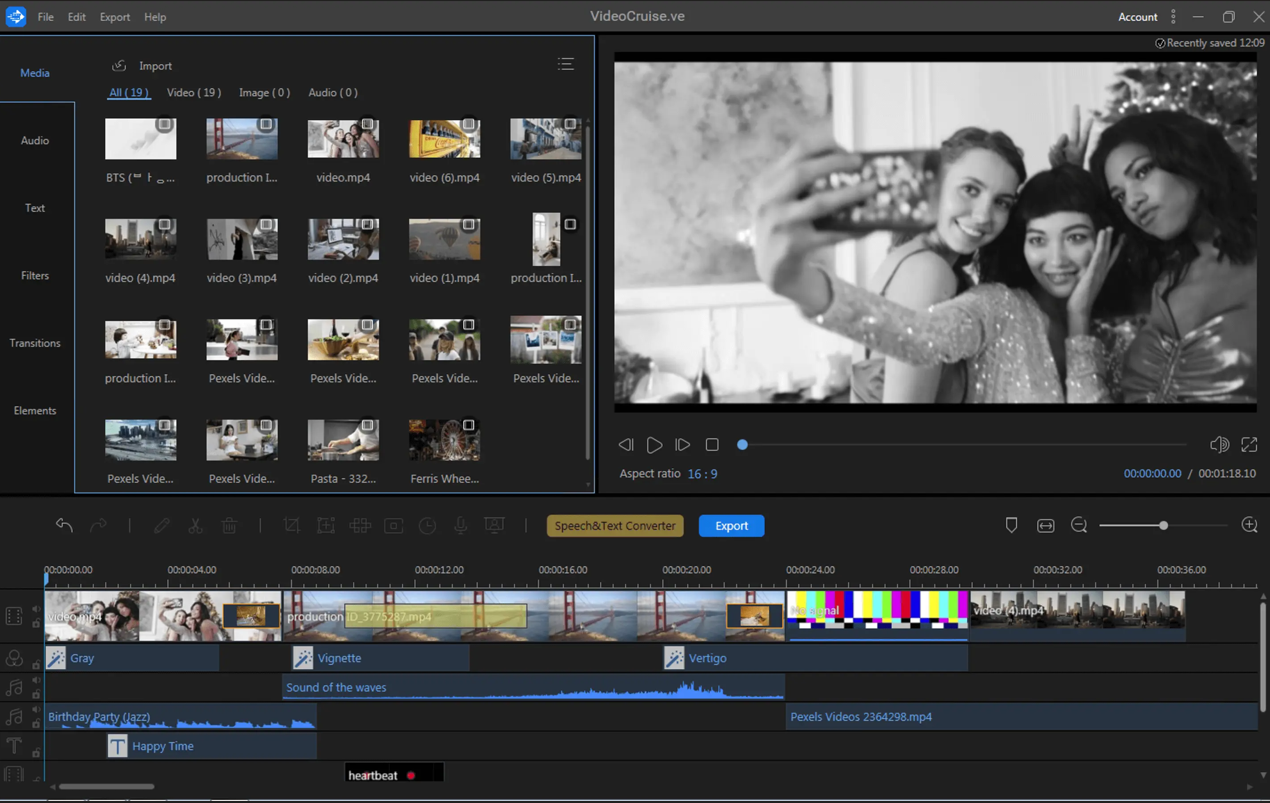Select the Crop tool icon

[x=292, y=526]
